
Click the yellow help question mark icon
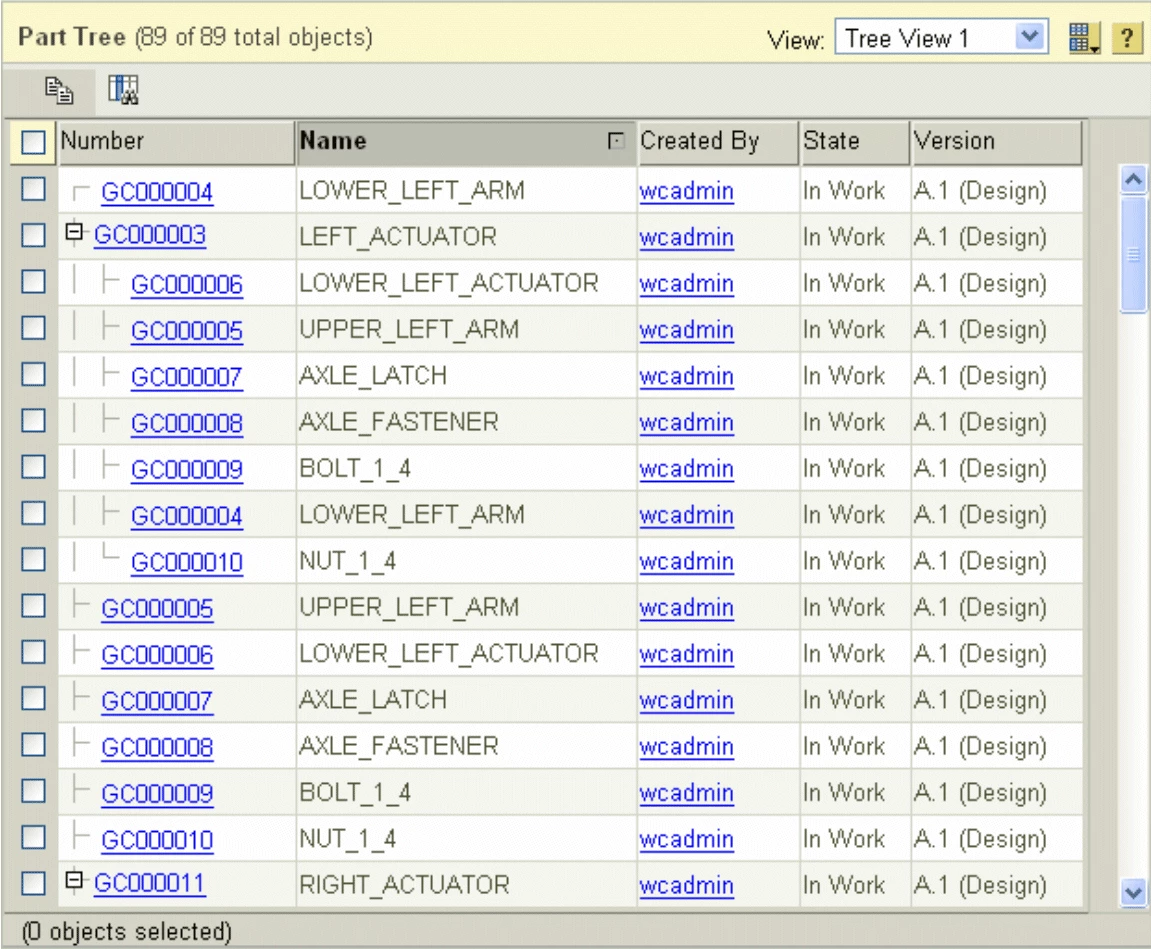coord(1127,38)
